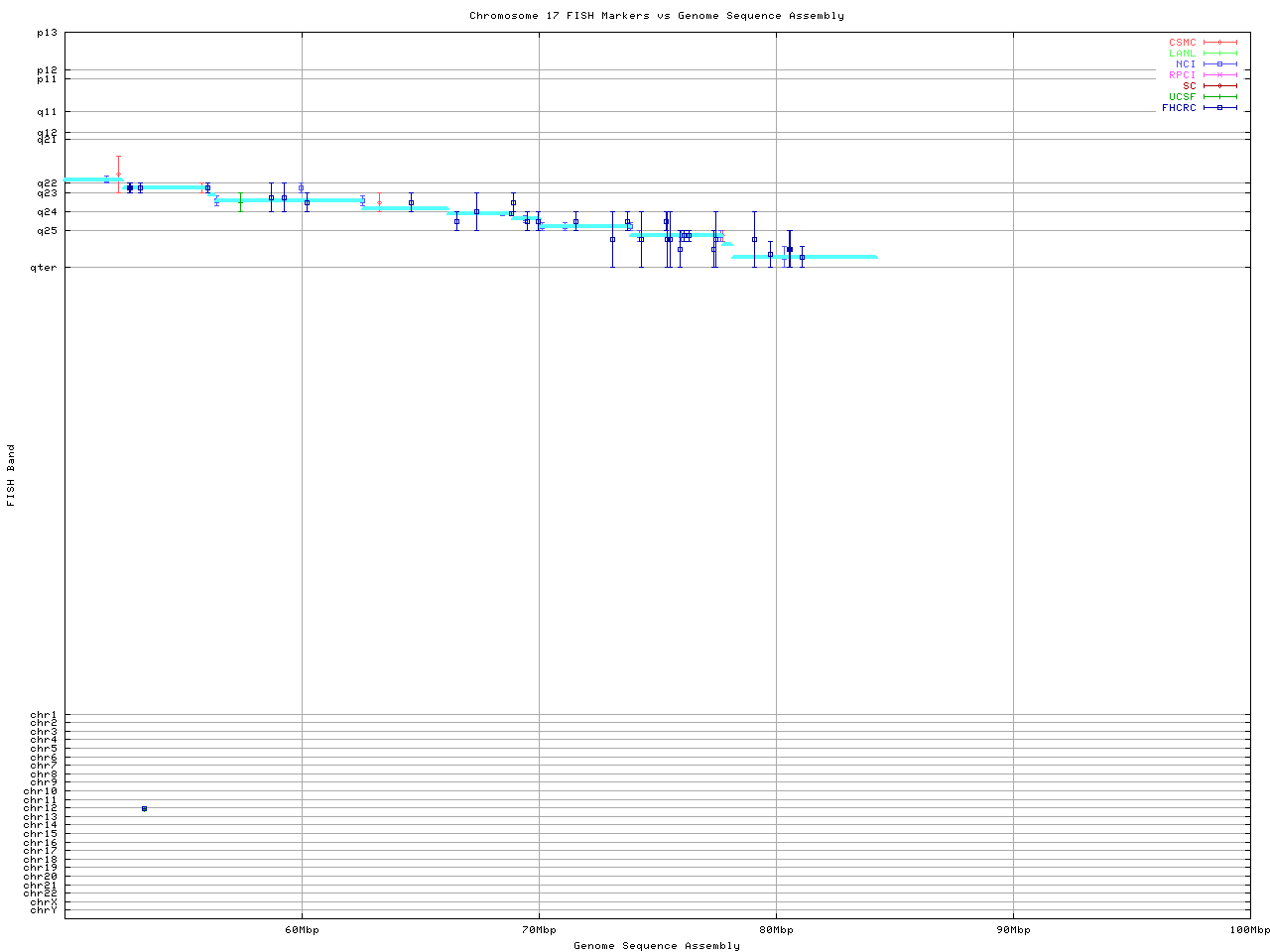Screen dimensions: 1270x952
Task: Click the Genome Sequence Assembly axis title
Action: click(656, 946)
